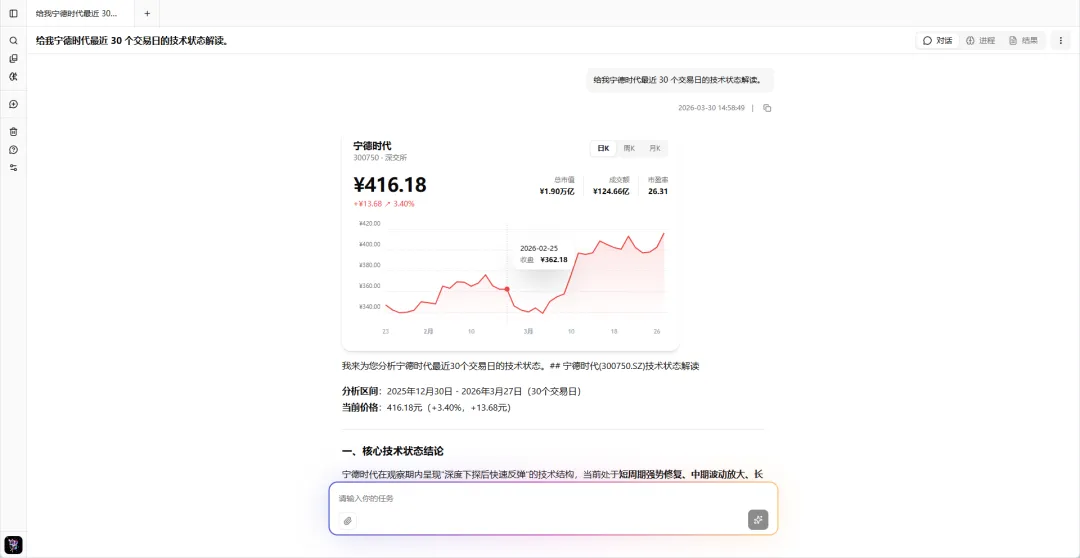Click the 300750 · 深交所 stock code
Screen dimensions: 1080x558
coord(381,158)
